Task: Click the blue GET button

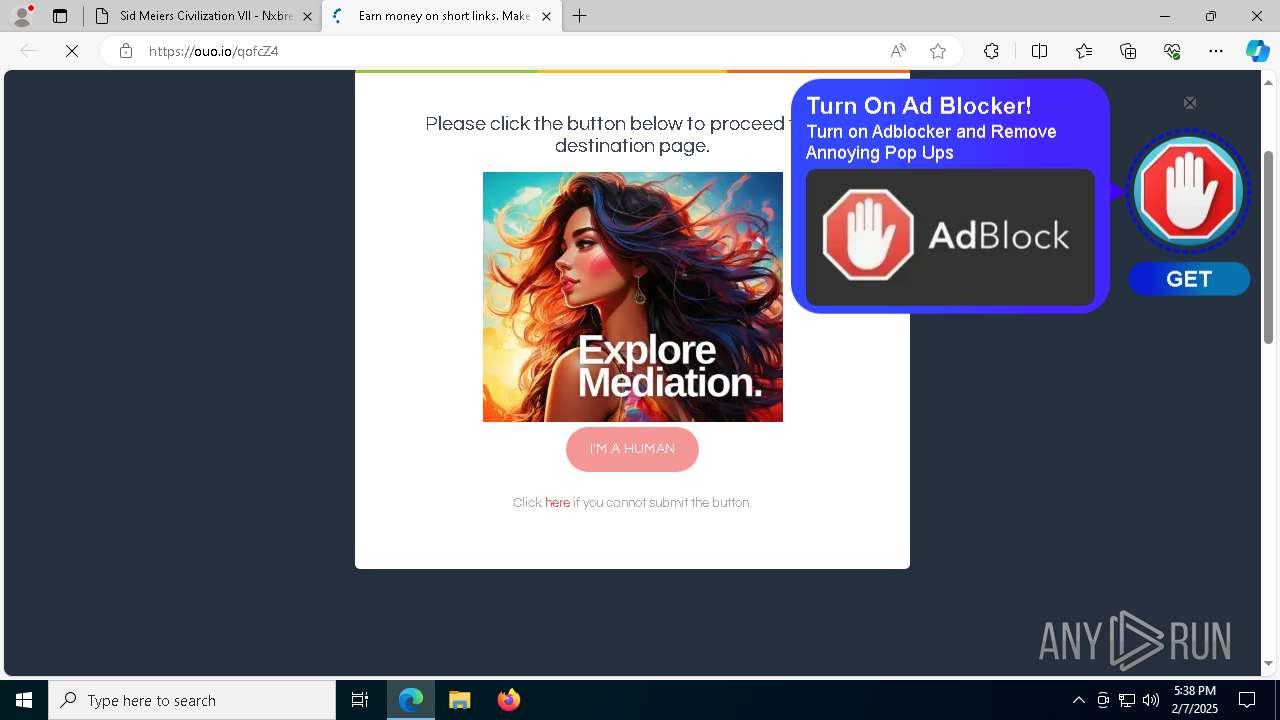Action: click(x=1189, y=279)
